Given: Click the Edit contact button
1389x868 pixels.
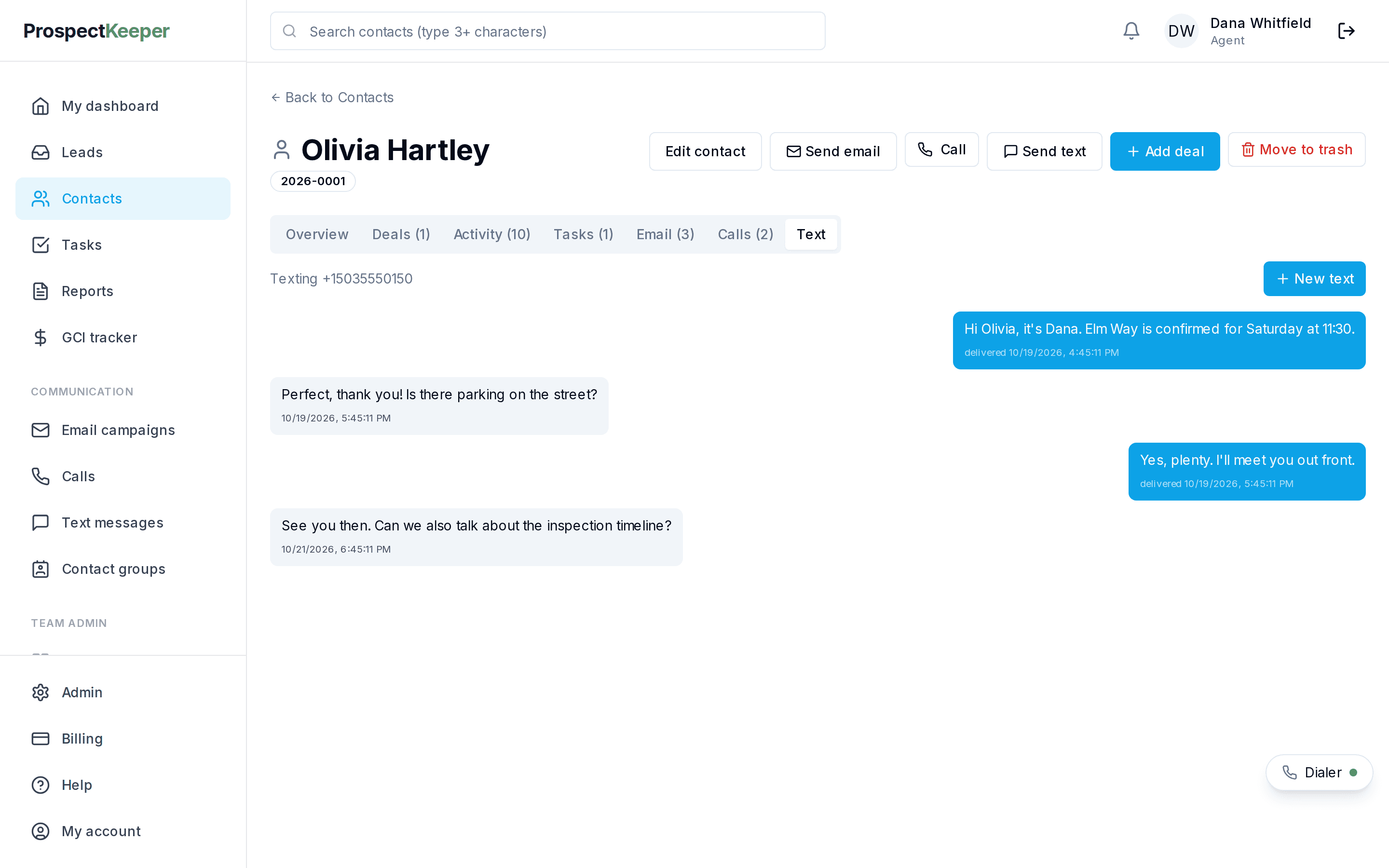Looking at the screenshot, I should [705, 151].
